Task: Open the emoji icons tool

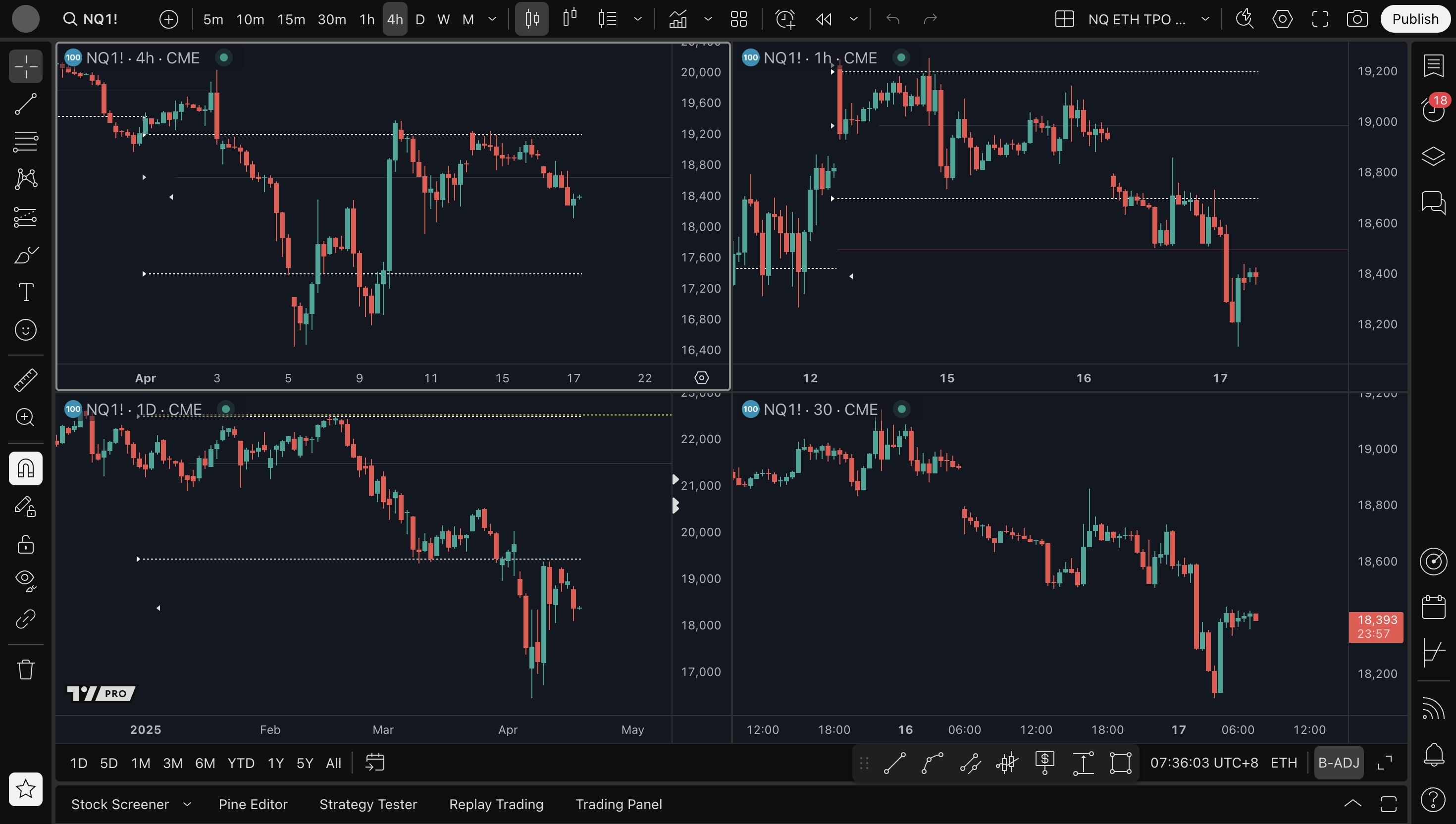Action: click(x=25, y=330)
